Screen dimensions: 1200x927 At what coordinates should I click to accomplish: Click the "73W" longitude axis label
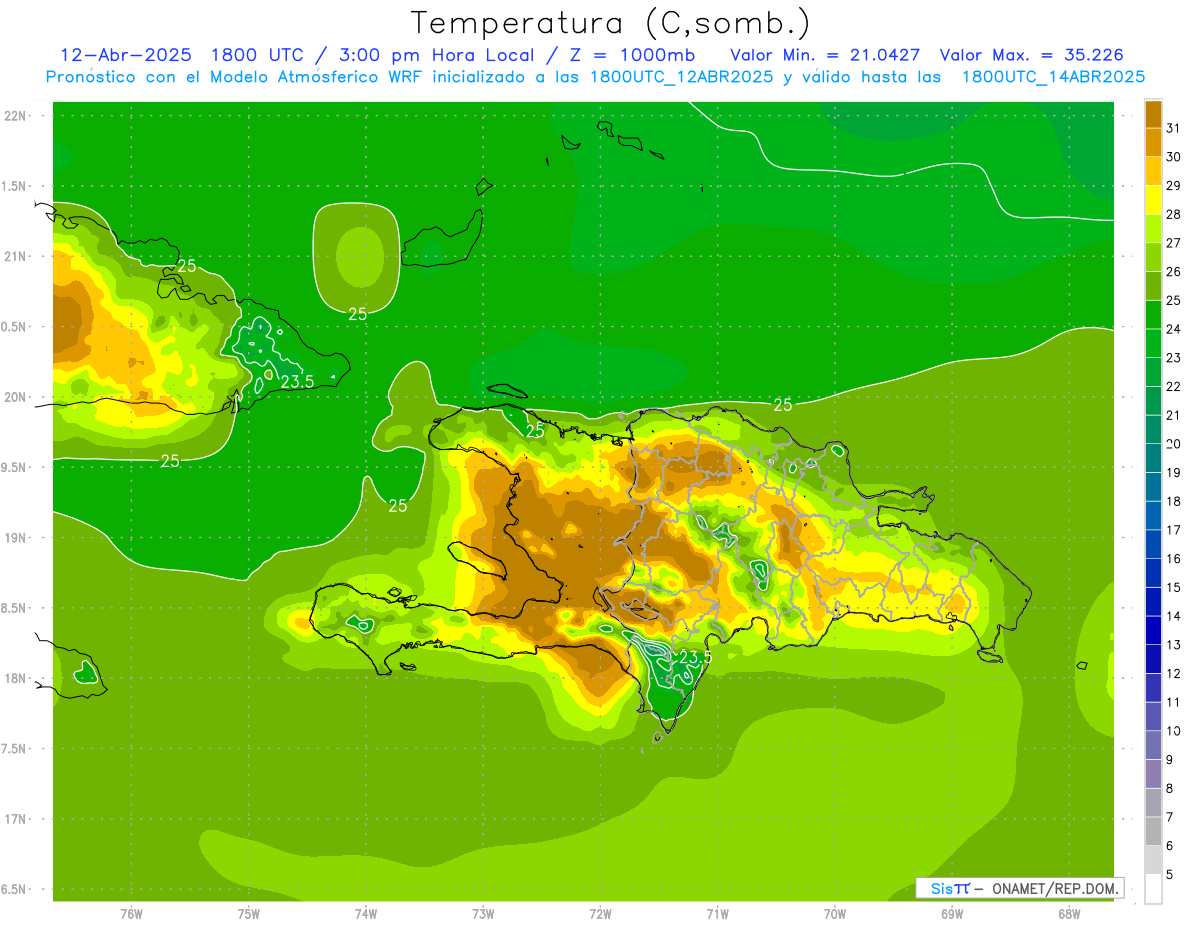pos(483,914)
